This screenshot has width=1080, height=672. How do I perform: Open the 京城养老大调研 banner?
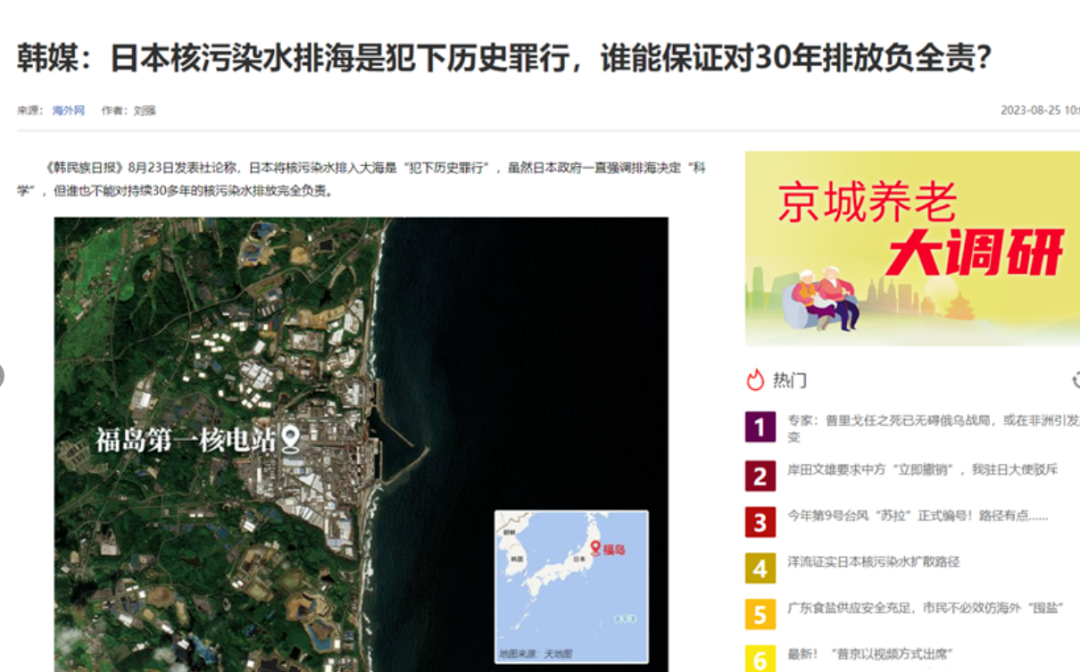[x=912, y=248]
